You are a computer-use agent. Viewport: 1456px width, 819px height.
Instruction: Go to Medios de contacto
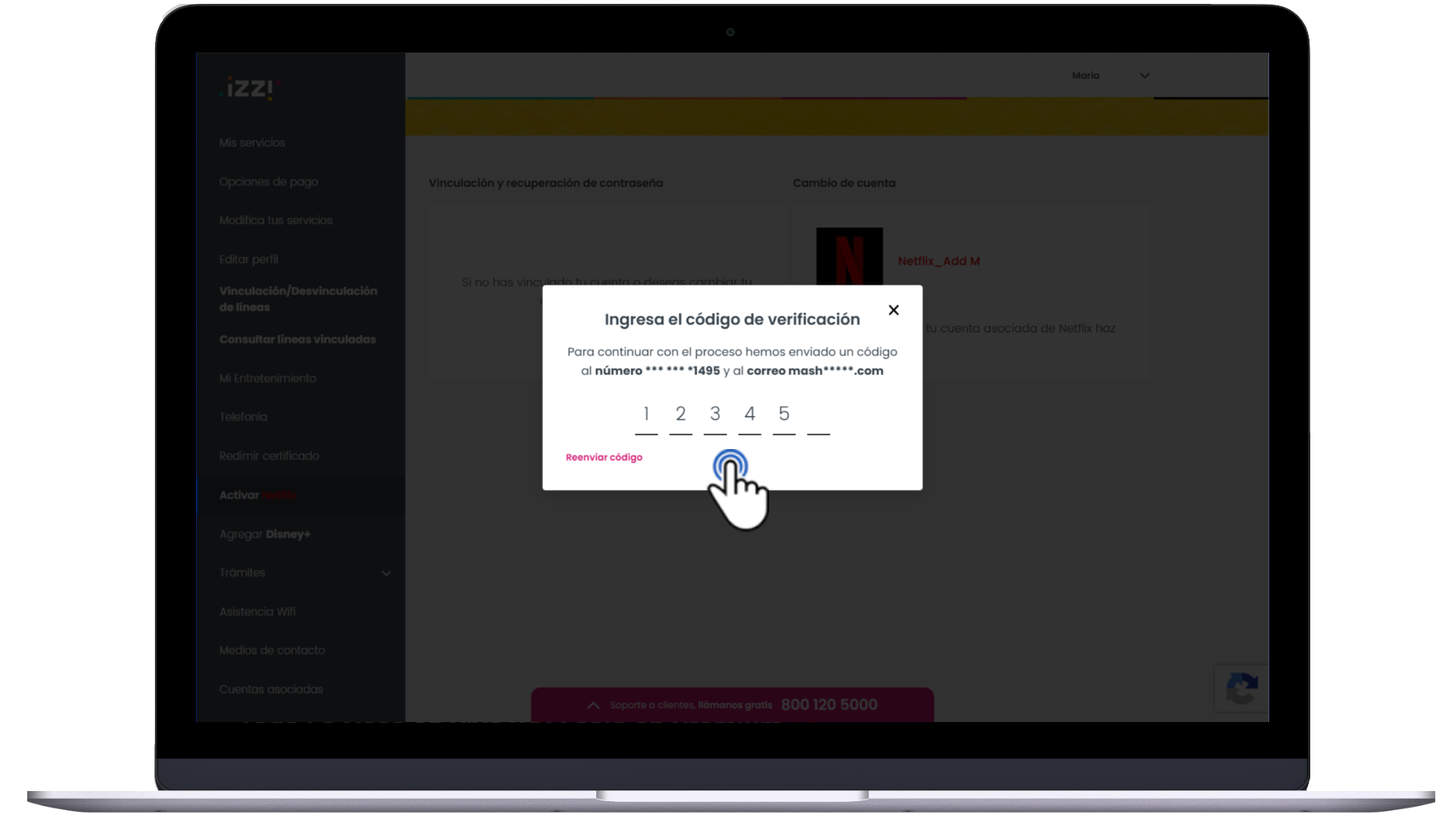[271, 651]
